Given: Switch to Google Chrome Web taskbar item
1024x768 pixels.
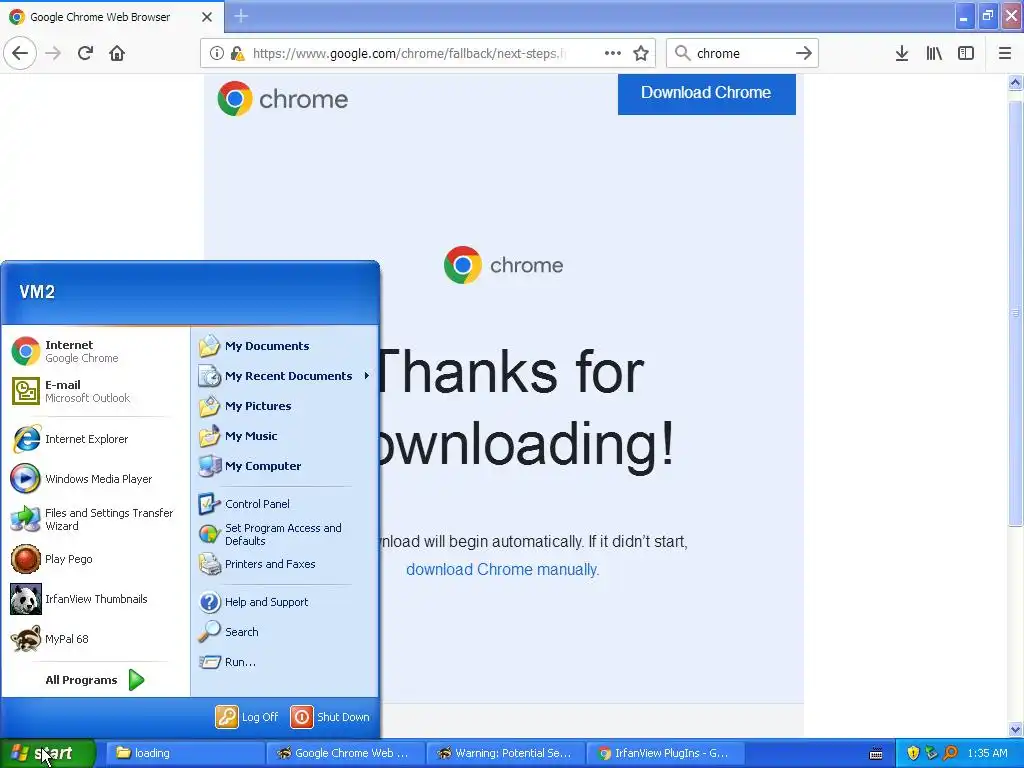Looking at the screenshot, I should (345, 753).
